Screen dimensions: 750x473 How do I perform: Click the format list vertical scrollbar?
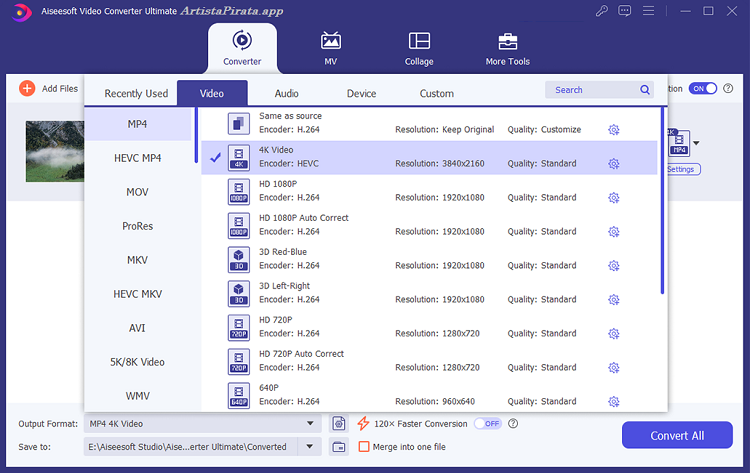click(x=662, y=200)
